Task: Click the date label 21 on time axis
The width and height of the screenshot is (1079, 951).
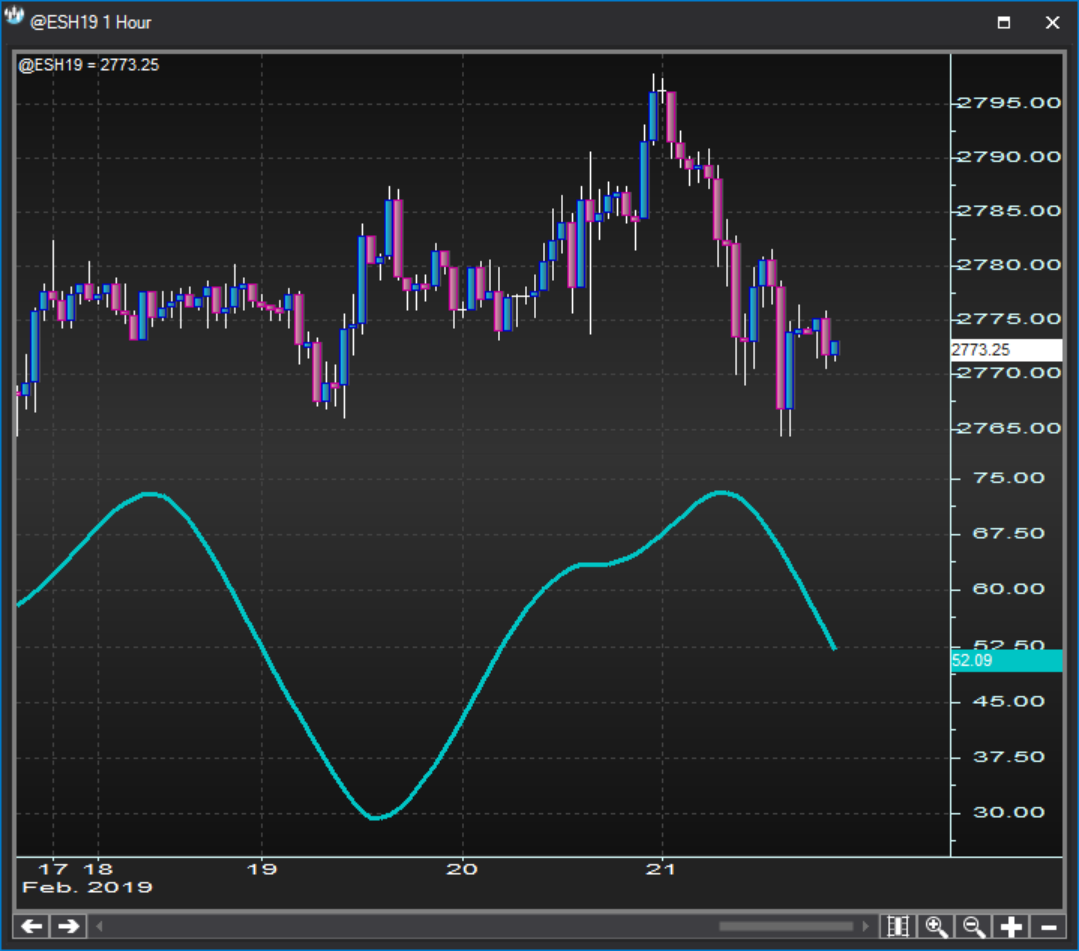Action: (x=661, y=869)
